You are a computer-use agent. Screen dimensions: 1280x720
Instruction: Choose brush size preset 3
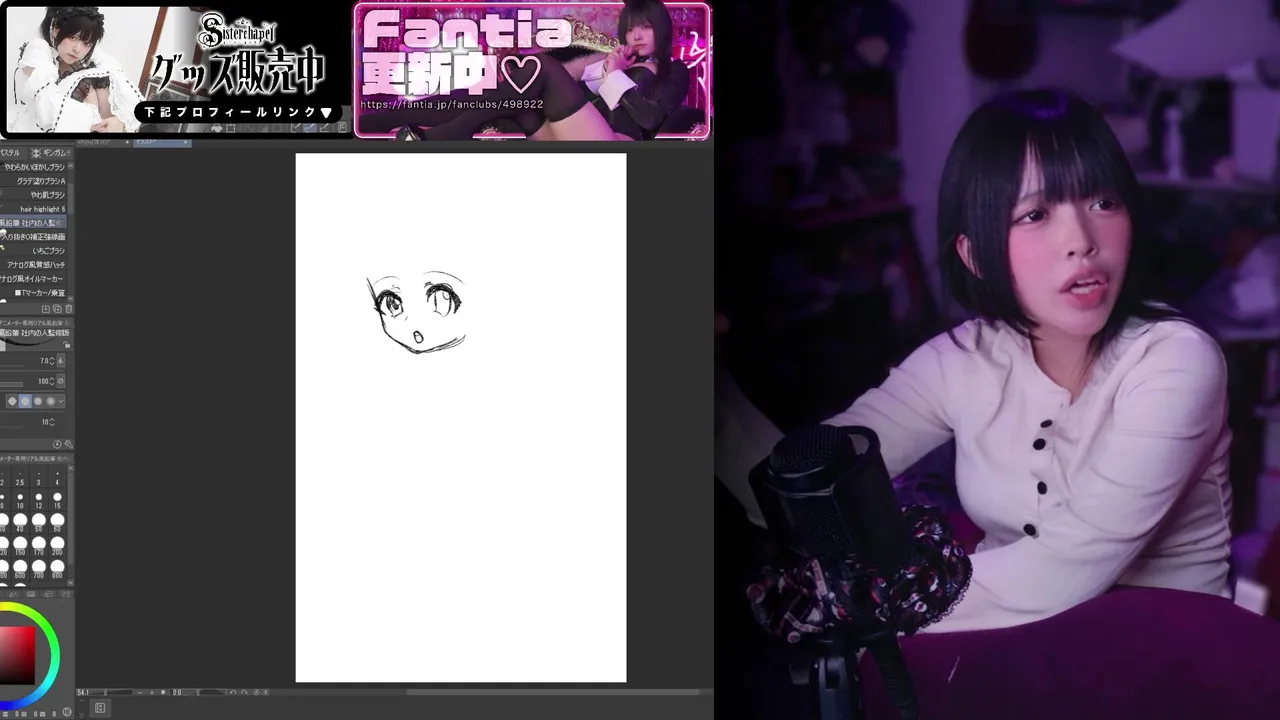[x=38, y=479]
